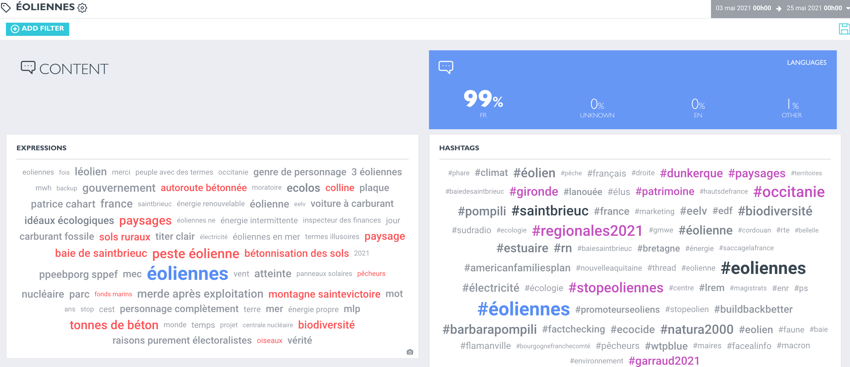
Task: Click the ADD FILTER button
Action: tap(37, 29)
